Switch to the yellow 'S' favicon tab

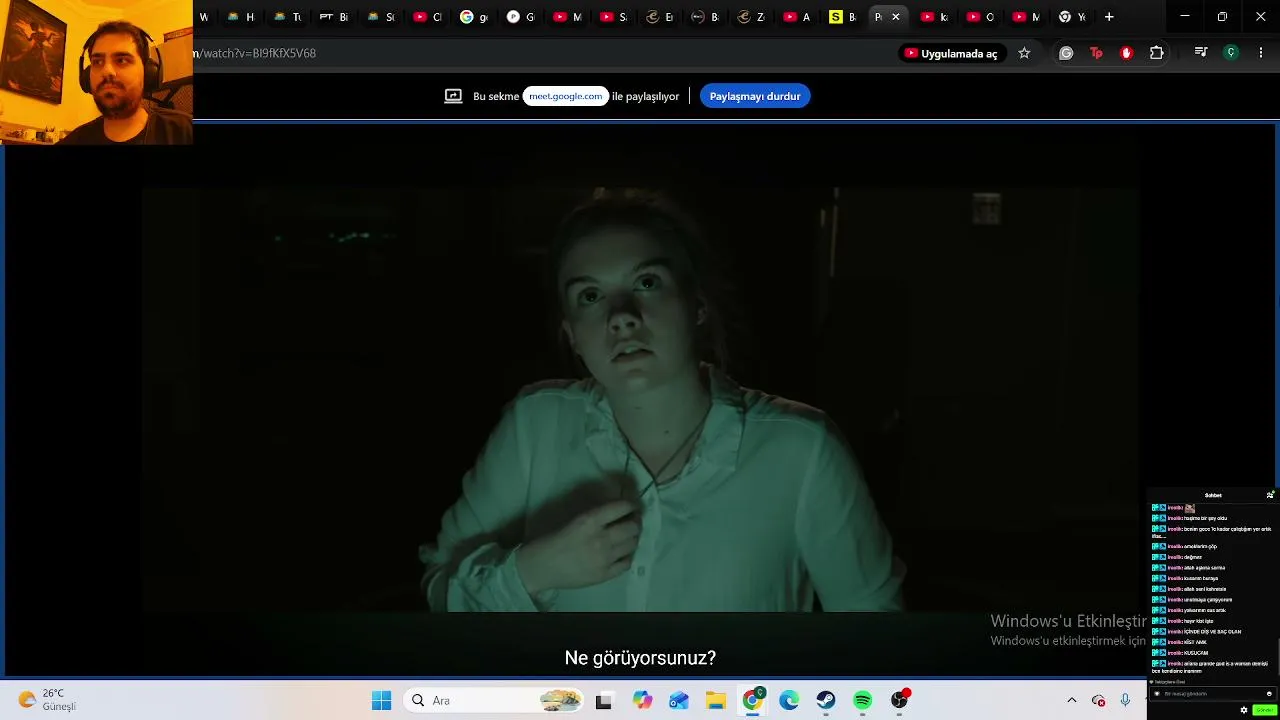(x=843, y=17)
